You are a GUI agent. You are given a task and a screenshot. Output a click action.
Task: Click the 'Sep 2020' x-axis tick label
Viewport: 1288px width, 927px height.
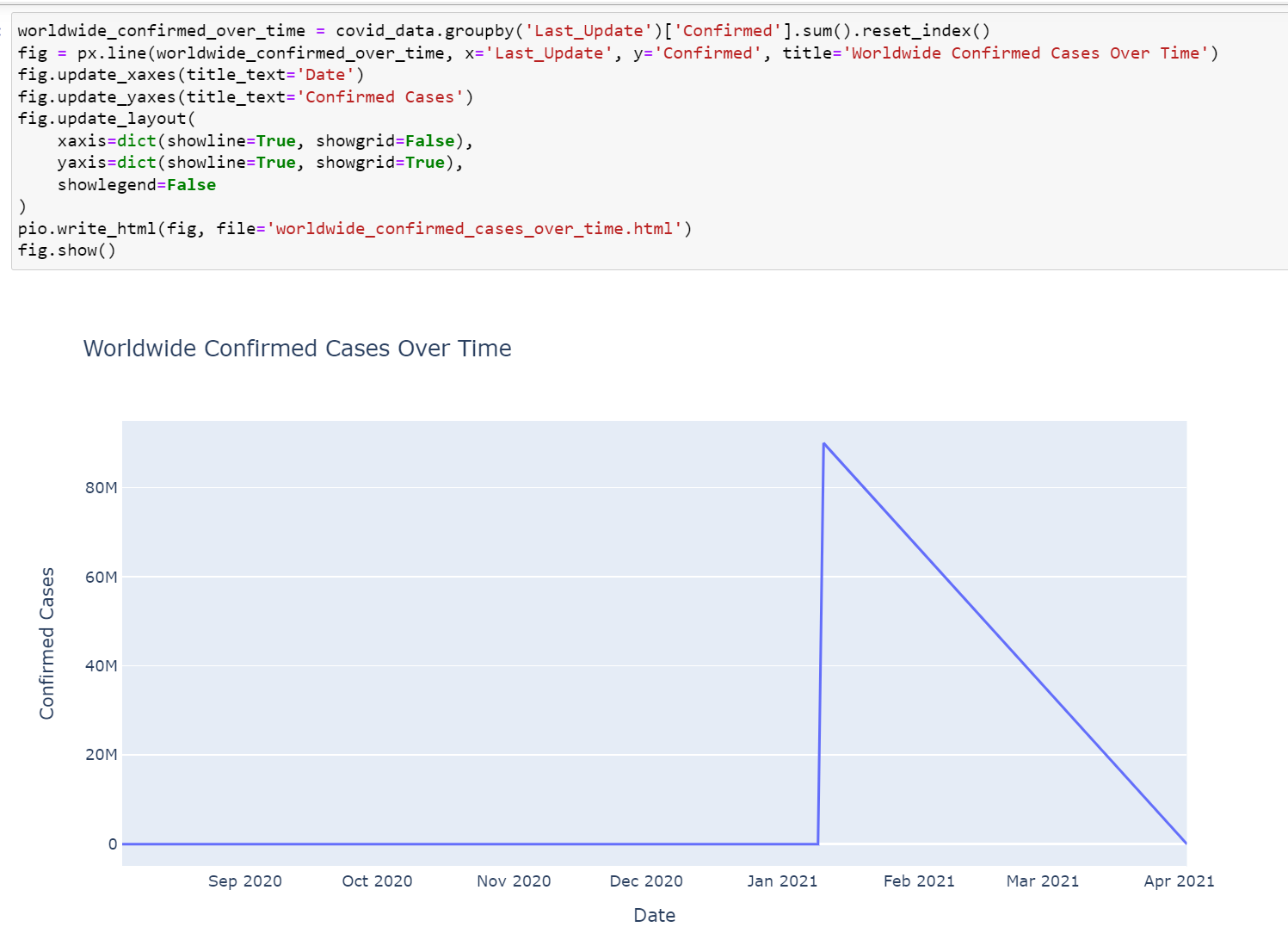click(x=245, y=881)
